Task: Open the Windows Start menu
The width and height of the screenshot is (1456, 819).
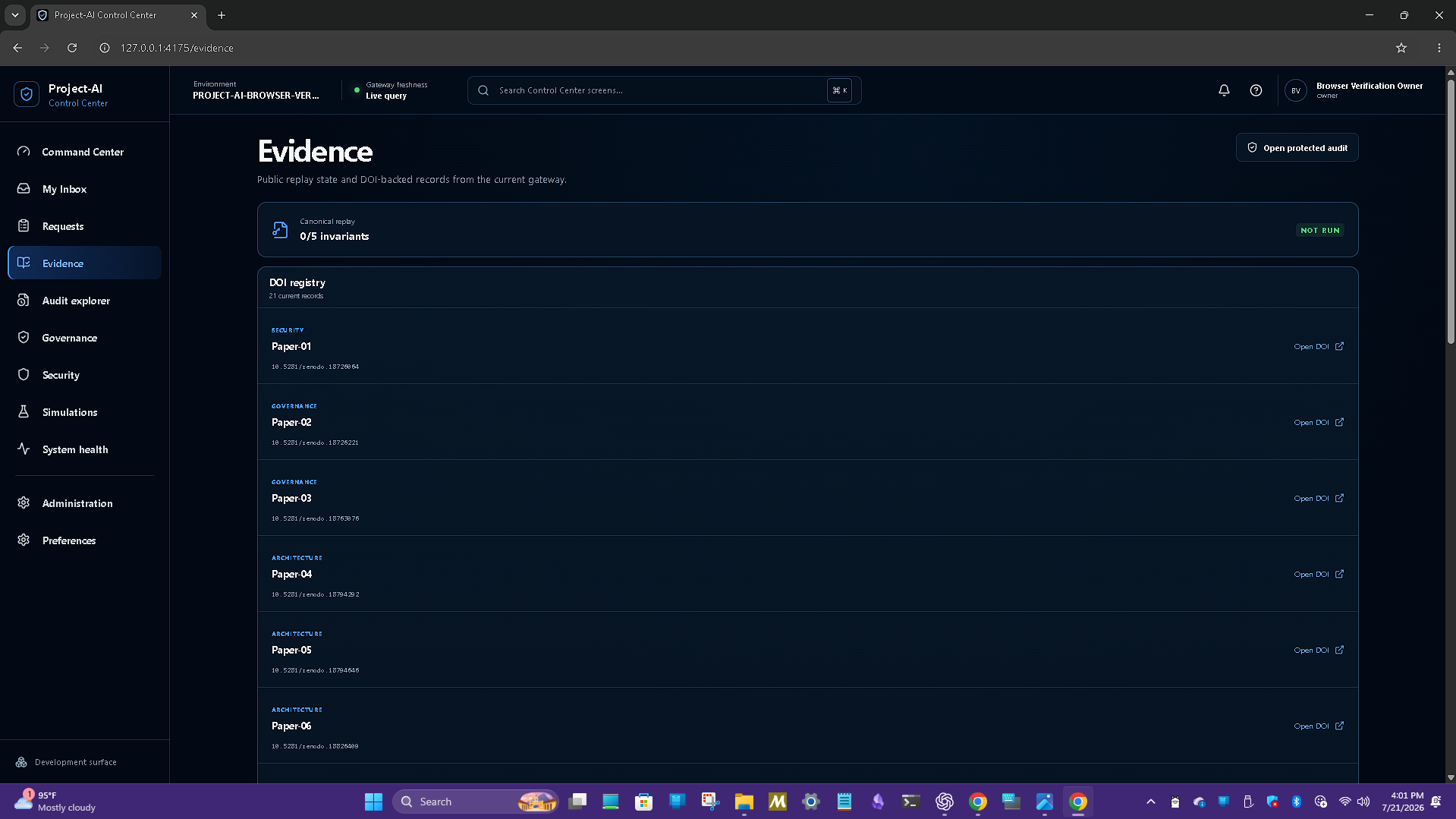Action: [373, 802]
